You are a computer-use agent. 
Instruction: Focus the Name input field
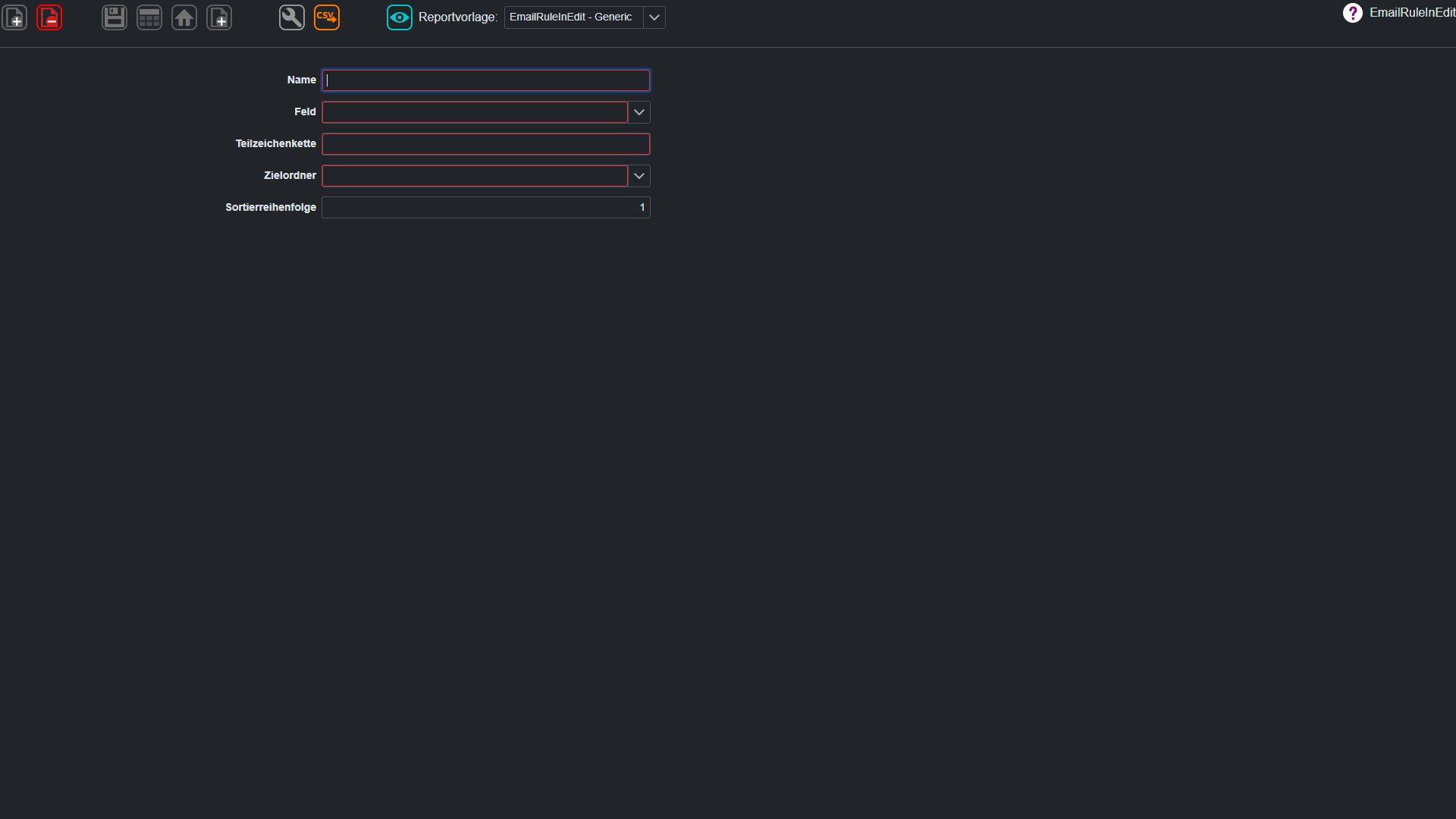[x=486, y=80]
